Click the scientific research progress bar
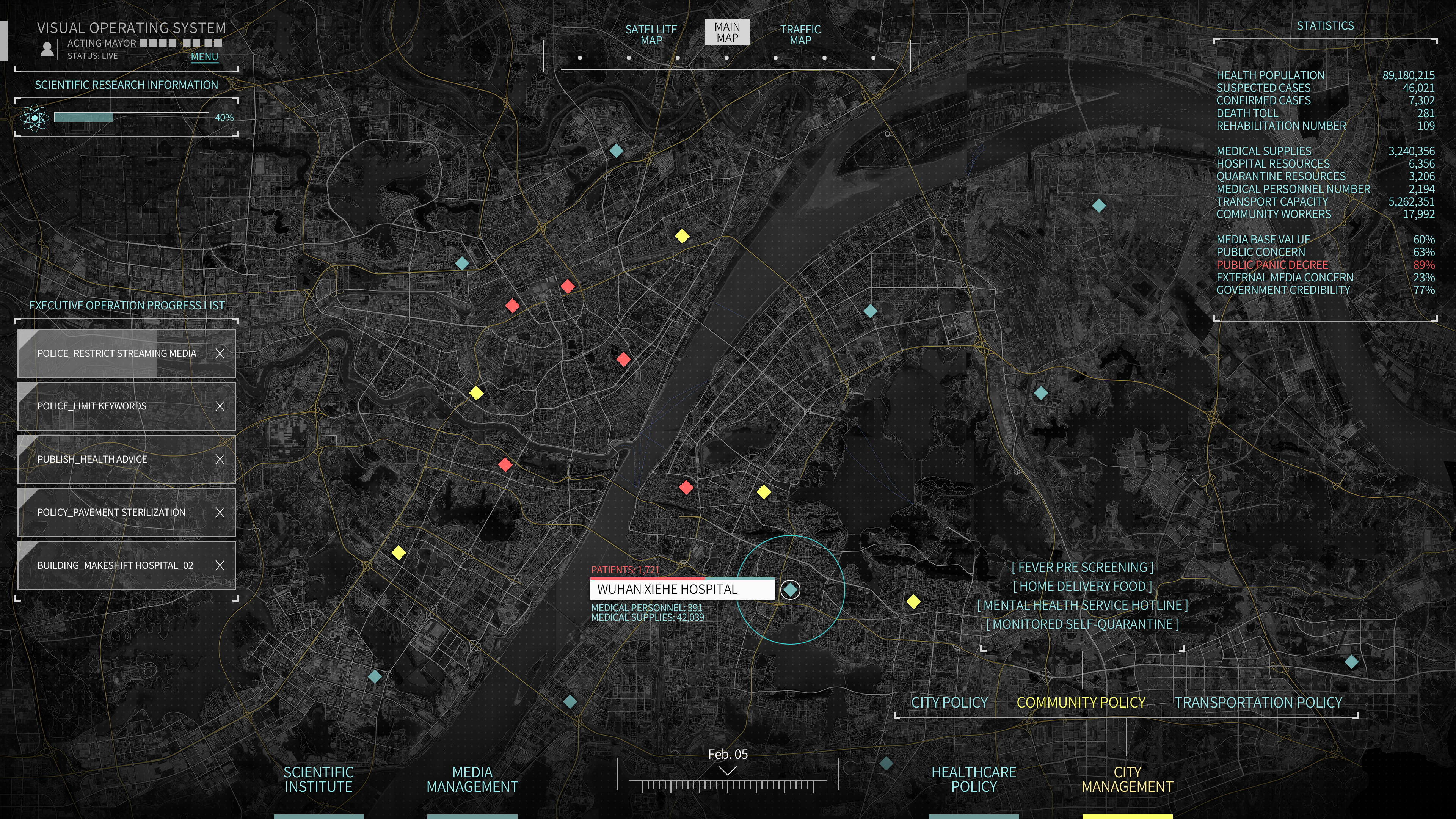 (131, 118)
